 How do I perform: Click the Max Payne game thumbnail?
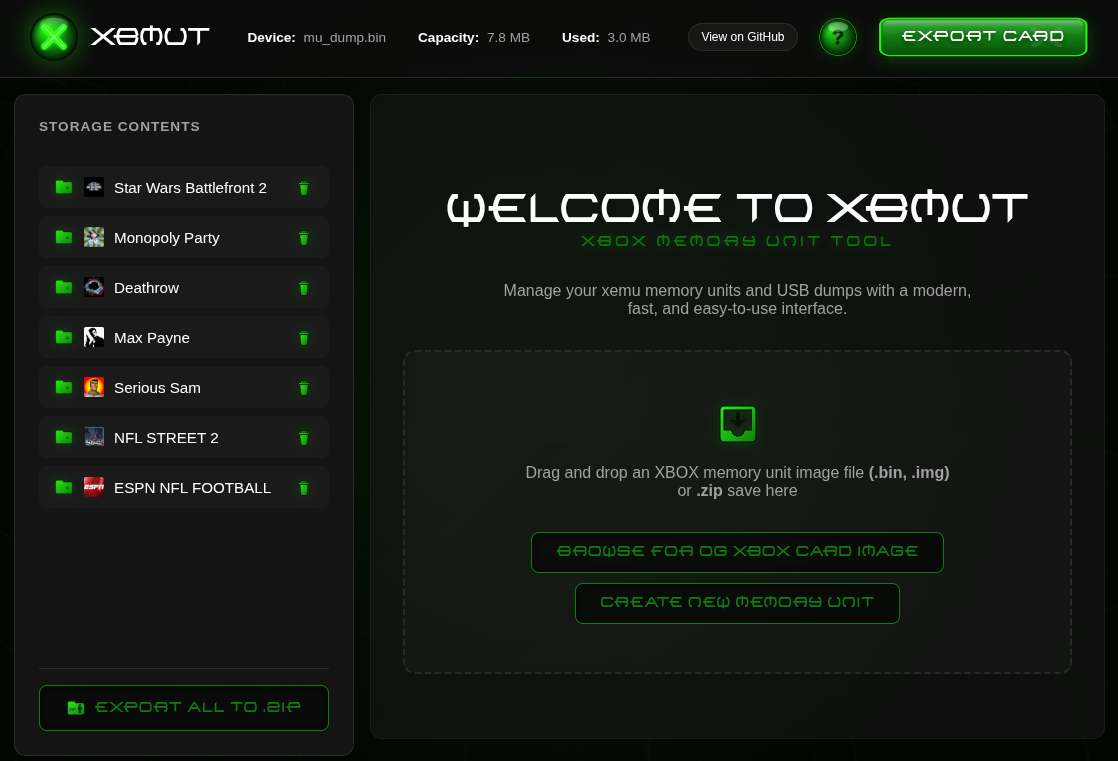pyautogui.click(x=94, y=337)
